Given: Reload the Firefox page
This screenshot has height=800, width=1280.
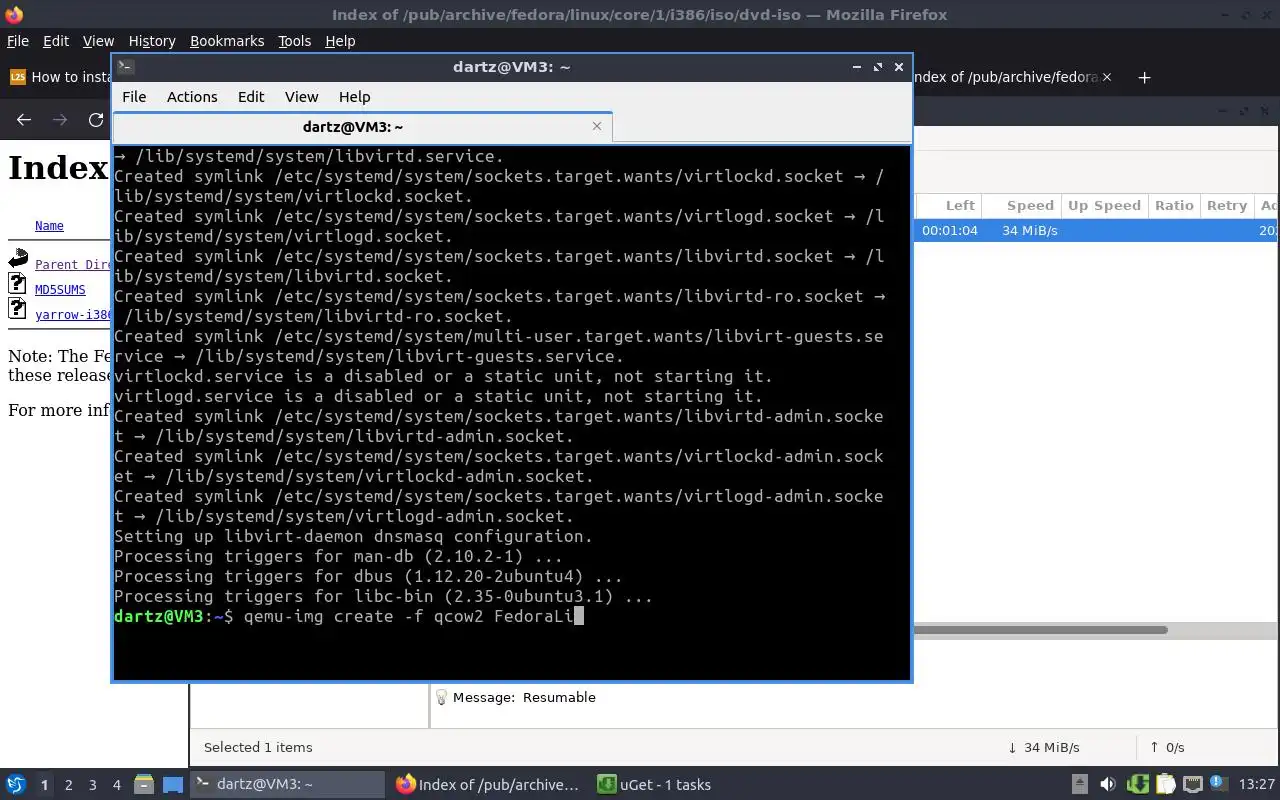Looking at the screenshot, I should pyautogui.click(x=96, y=120).
